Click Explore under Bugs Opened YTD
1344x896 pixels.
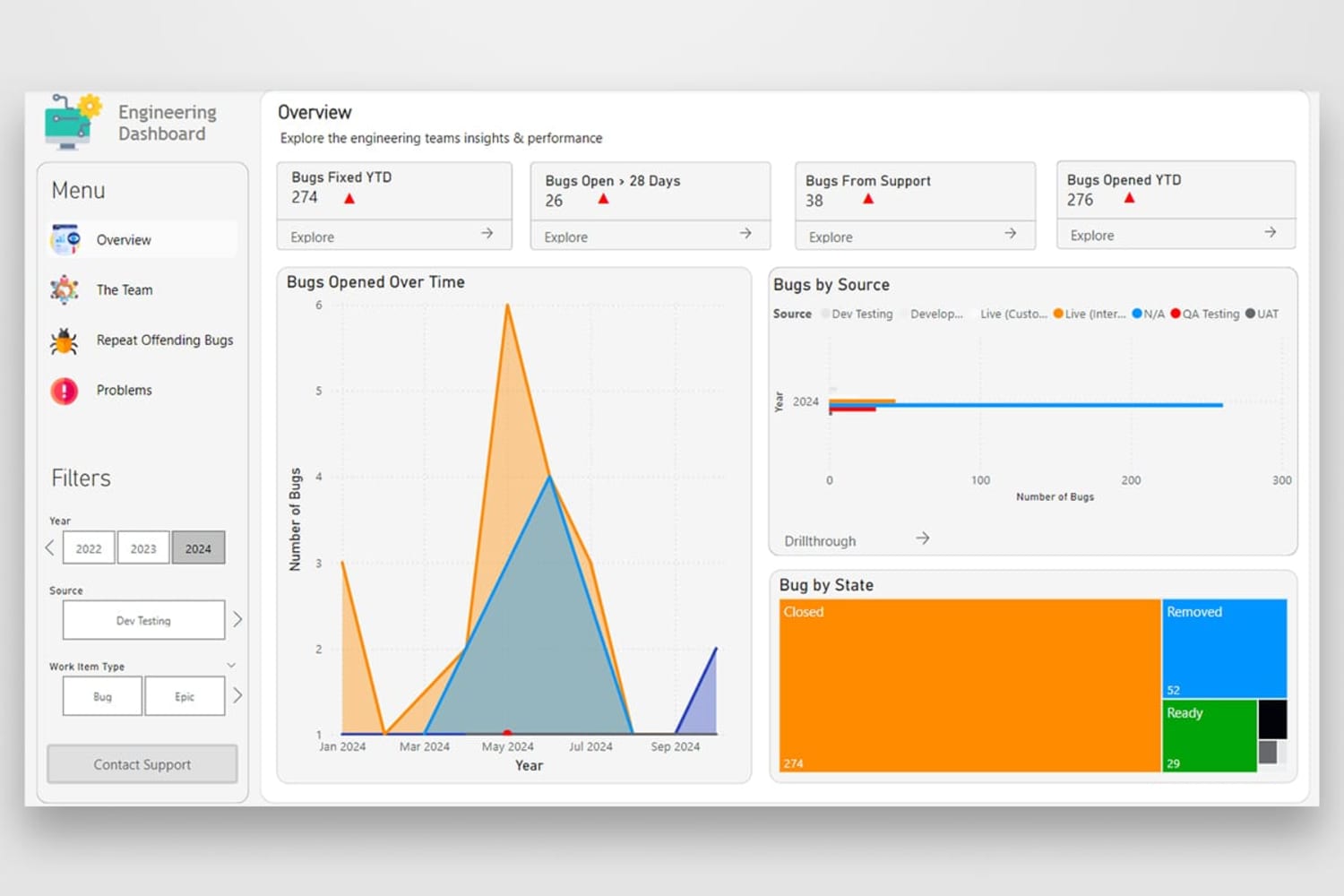[1092, 236]
